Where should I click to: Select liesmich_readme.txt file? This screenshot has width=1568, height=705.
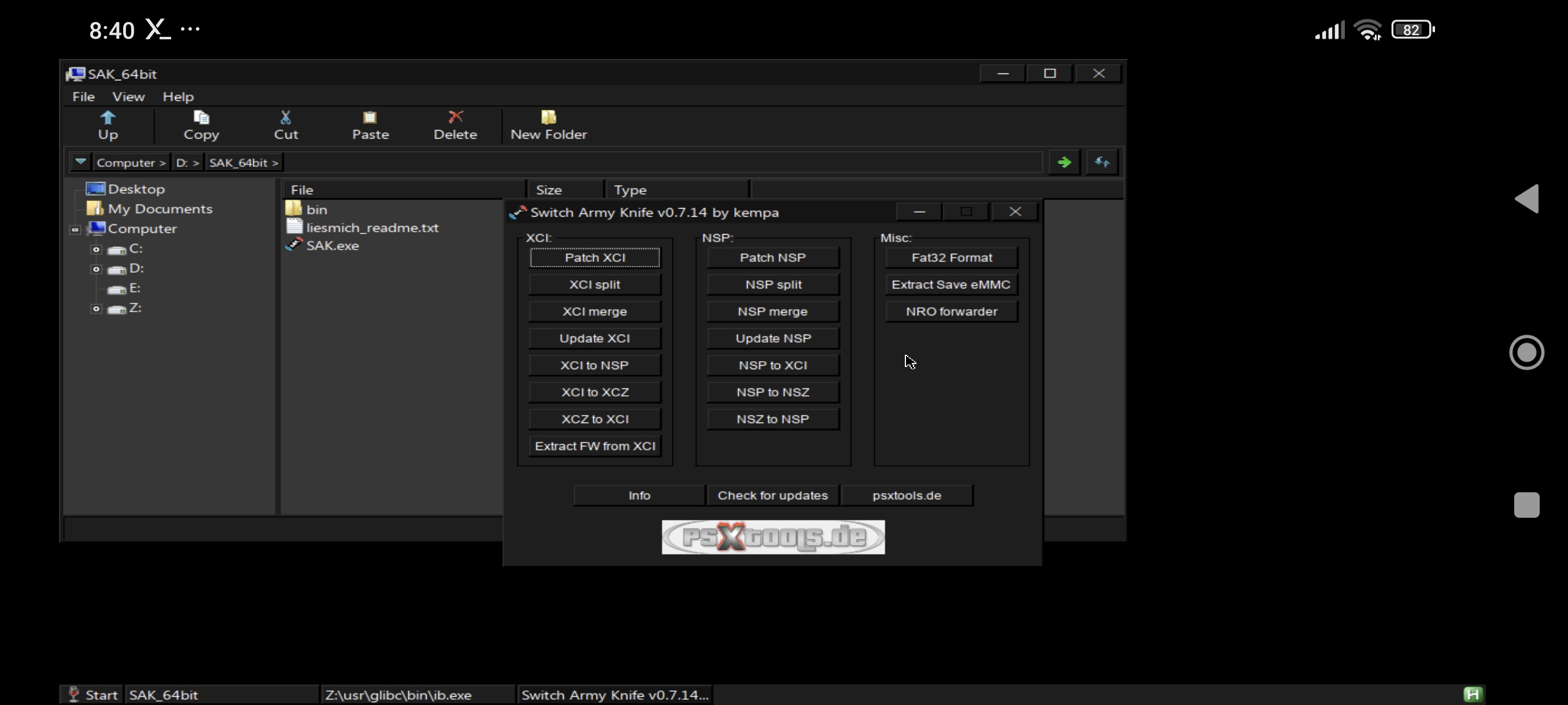point(372,228)
